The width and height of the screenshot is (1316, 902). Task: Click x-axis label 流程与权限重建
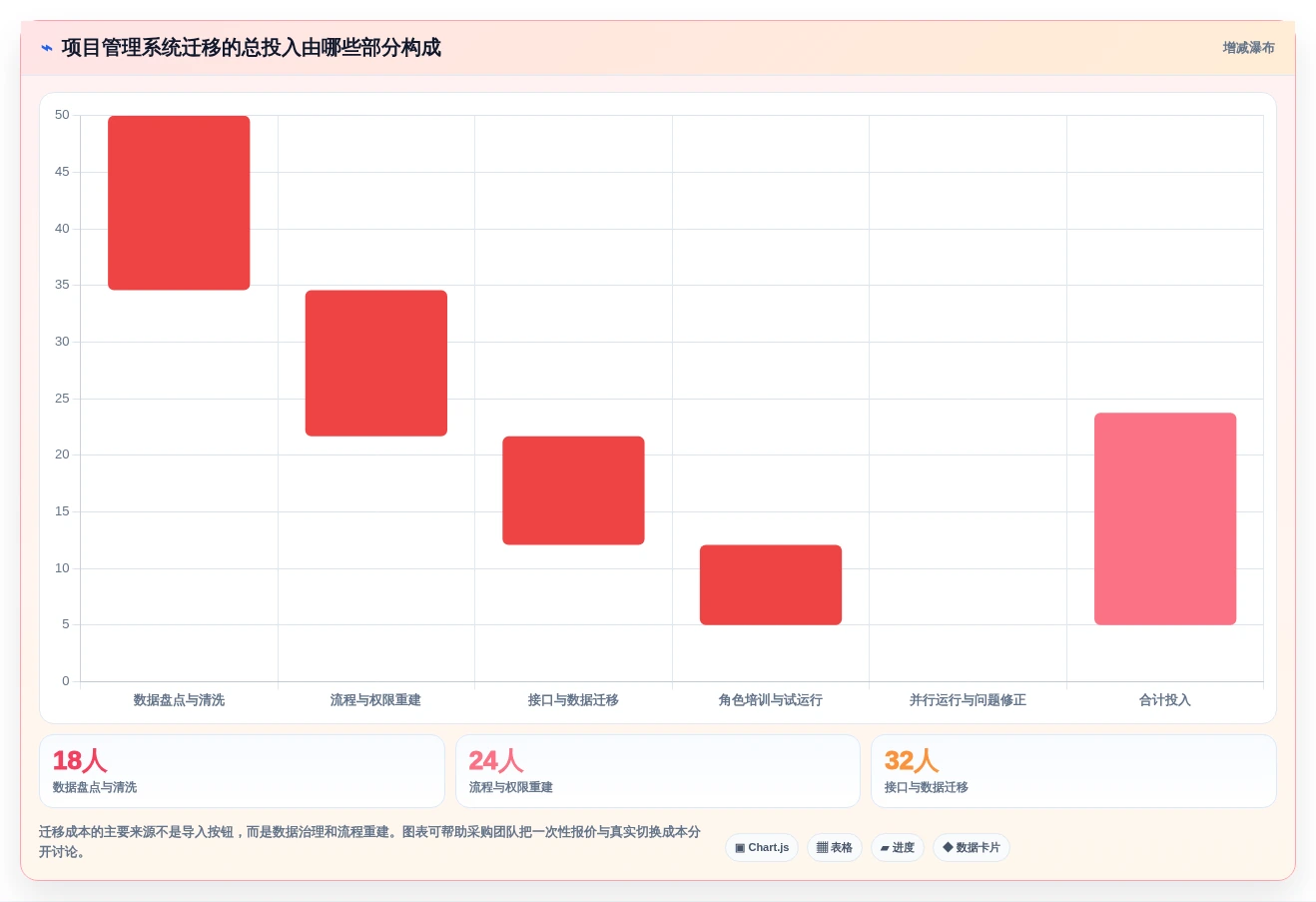point(376,700)
